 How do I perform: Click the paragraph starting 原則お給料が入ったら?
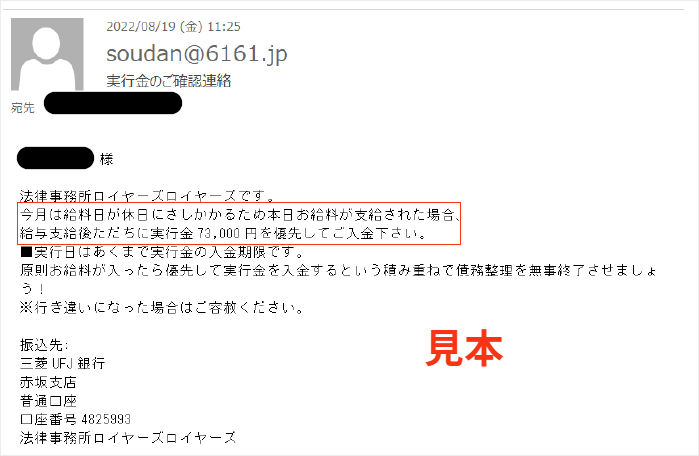point(338,279)
